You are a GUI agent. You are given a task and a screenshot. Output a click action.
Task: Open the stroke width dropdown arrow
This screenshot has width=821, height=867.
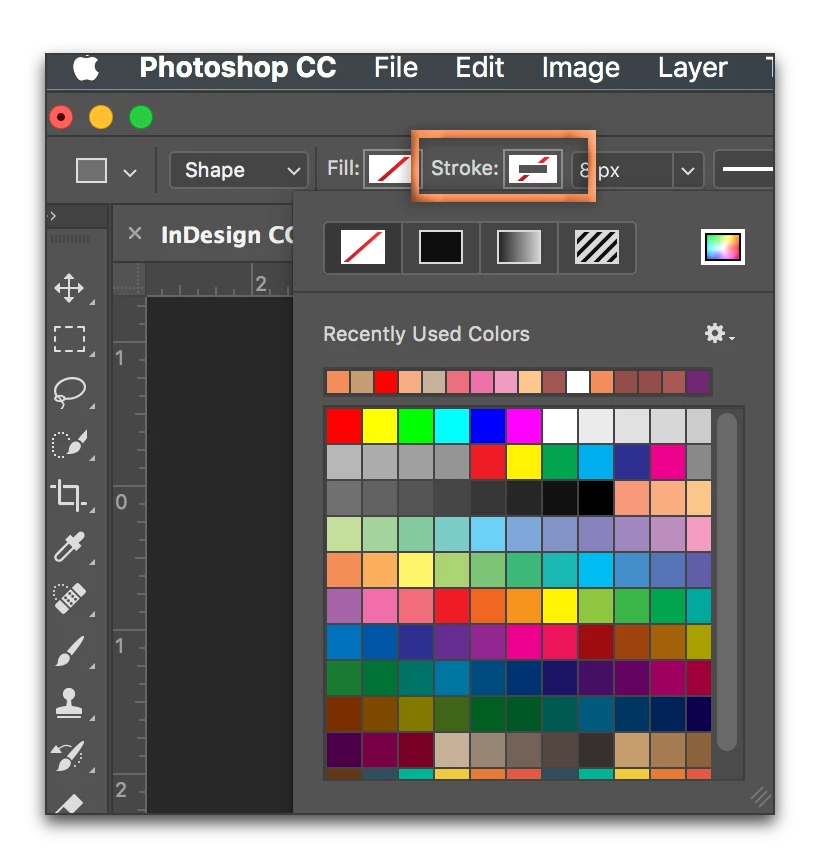pyautogui.click(x=688, y=170)
